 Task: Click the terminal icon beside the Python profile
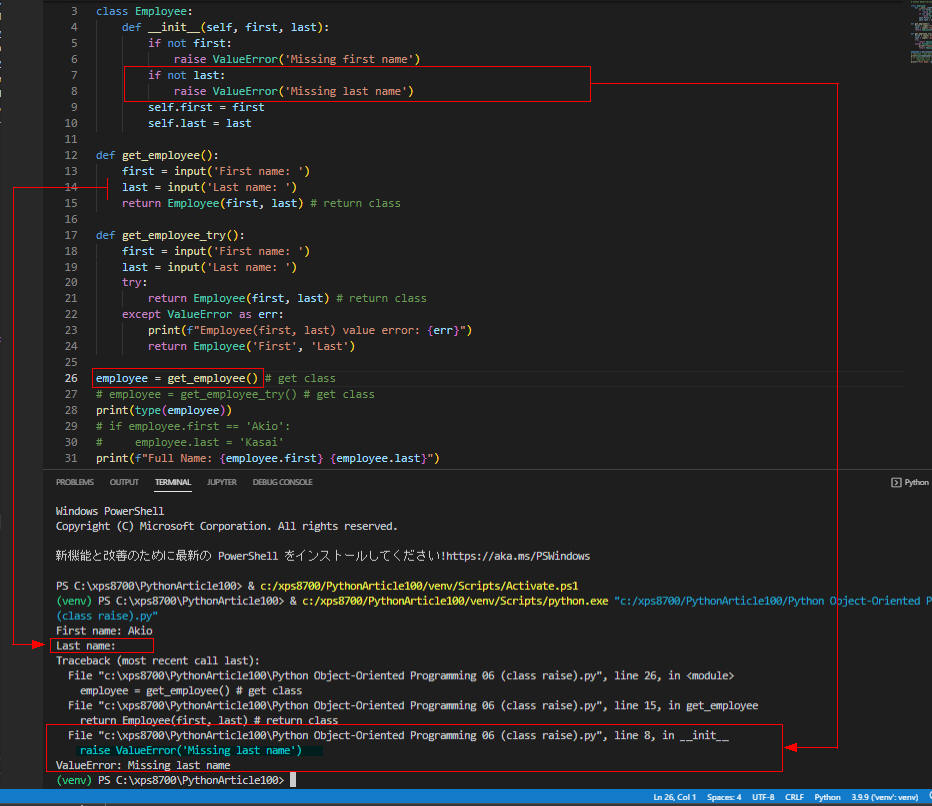point(896,482)
